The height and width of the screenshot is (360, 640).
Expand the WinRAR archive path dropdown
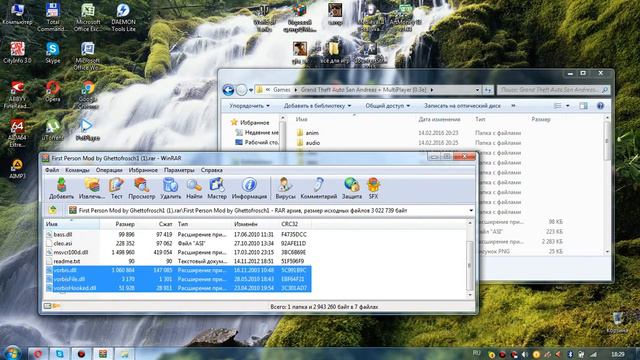[471, 211]
